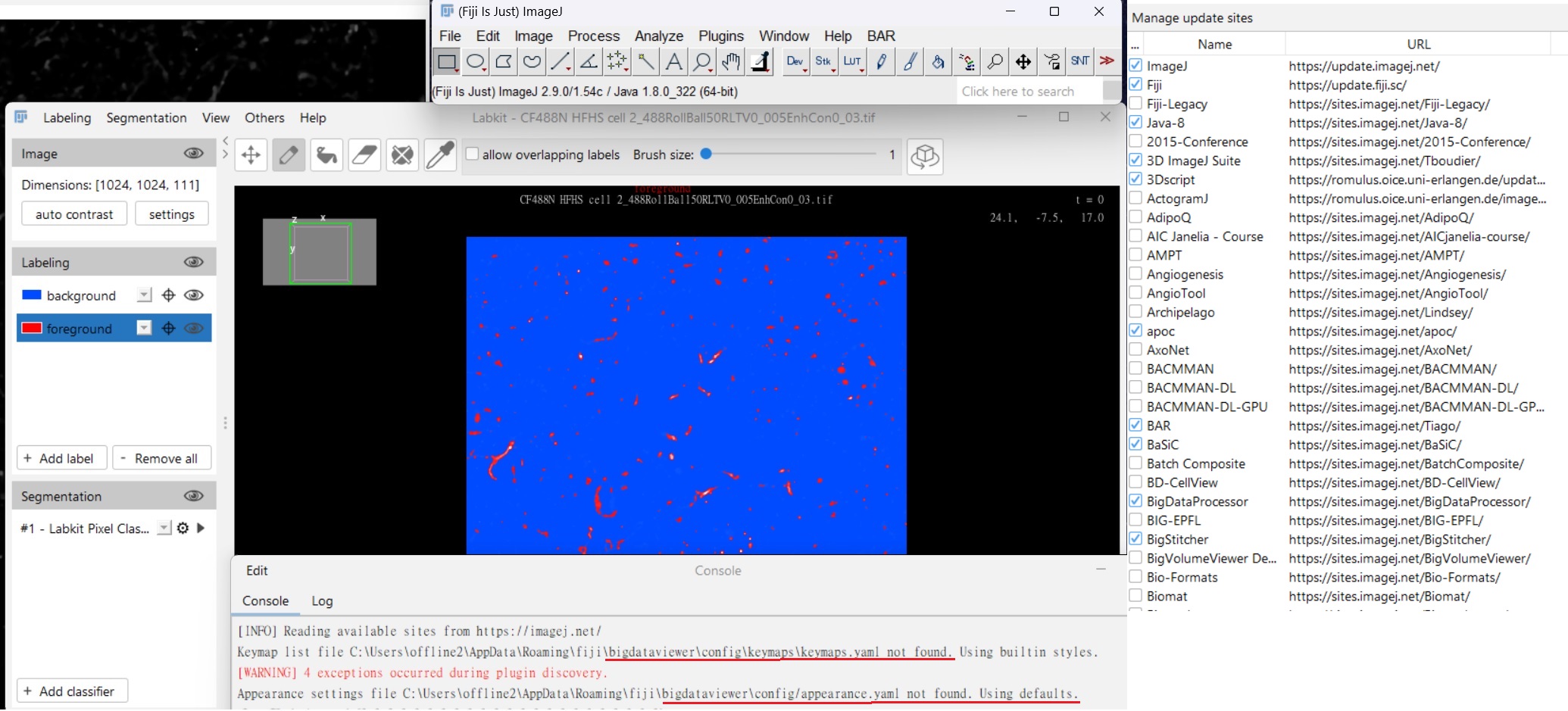Open the LUT menu on the ImageJ toolbar
The image size is (1568, 711).
[x=853, y=62]
